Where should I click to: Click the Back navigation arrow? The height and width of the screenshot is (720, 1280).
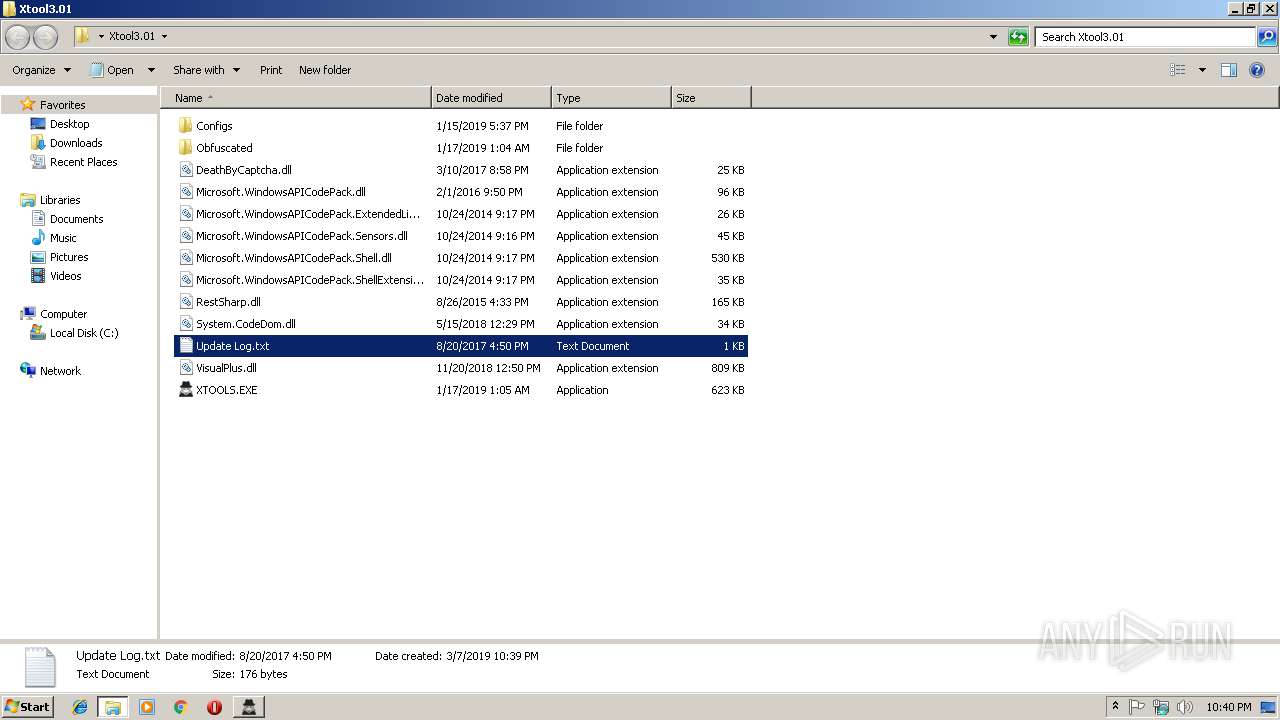[x=18, y=37]
